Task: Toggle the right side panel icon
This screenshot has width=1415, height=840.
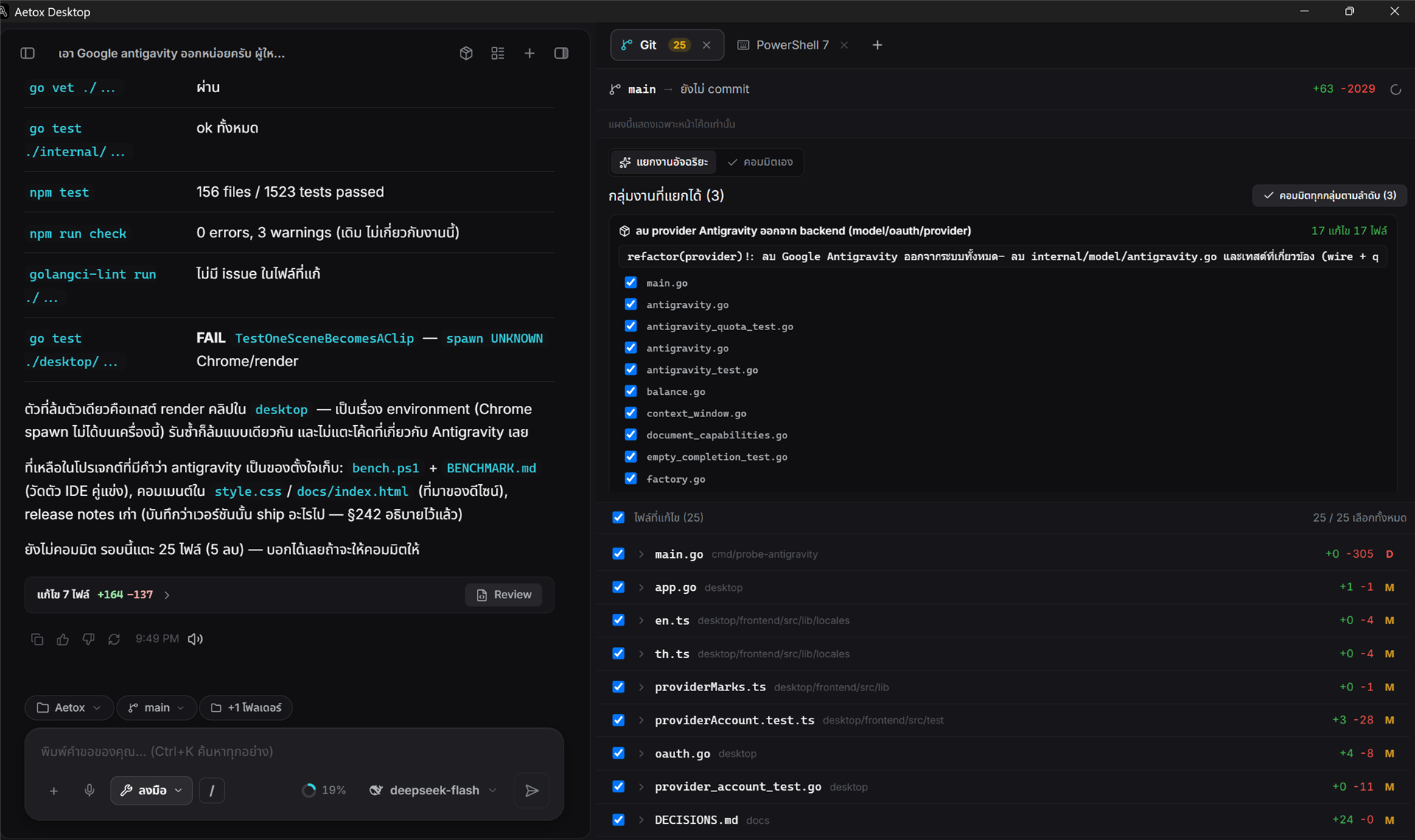Action: point(562,53)
